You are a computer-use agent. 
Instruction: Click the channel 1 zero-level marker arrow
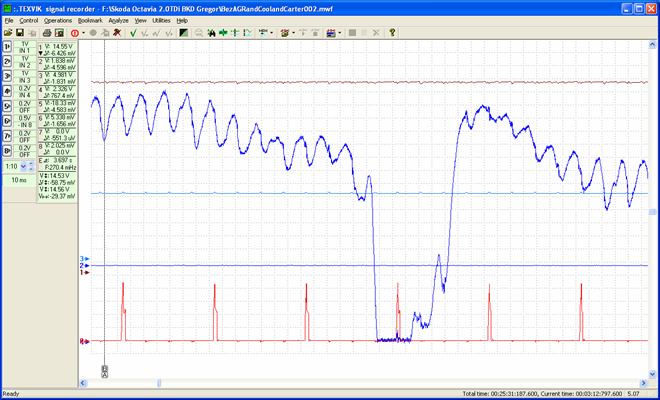pyautogui.click(x=85, y=272)
